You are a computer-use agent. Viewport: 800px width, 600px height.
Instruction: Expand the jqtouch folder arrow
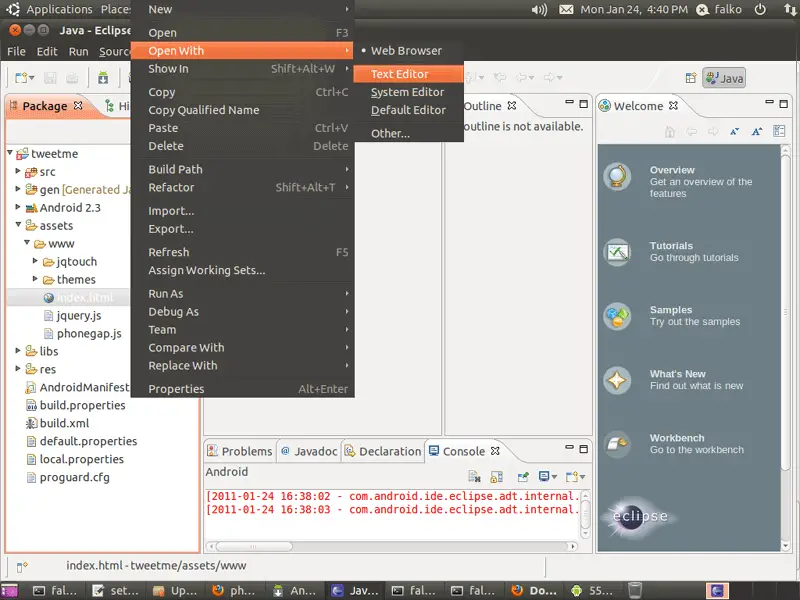(x=35, y=261)
